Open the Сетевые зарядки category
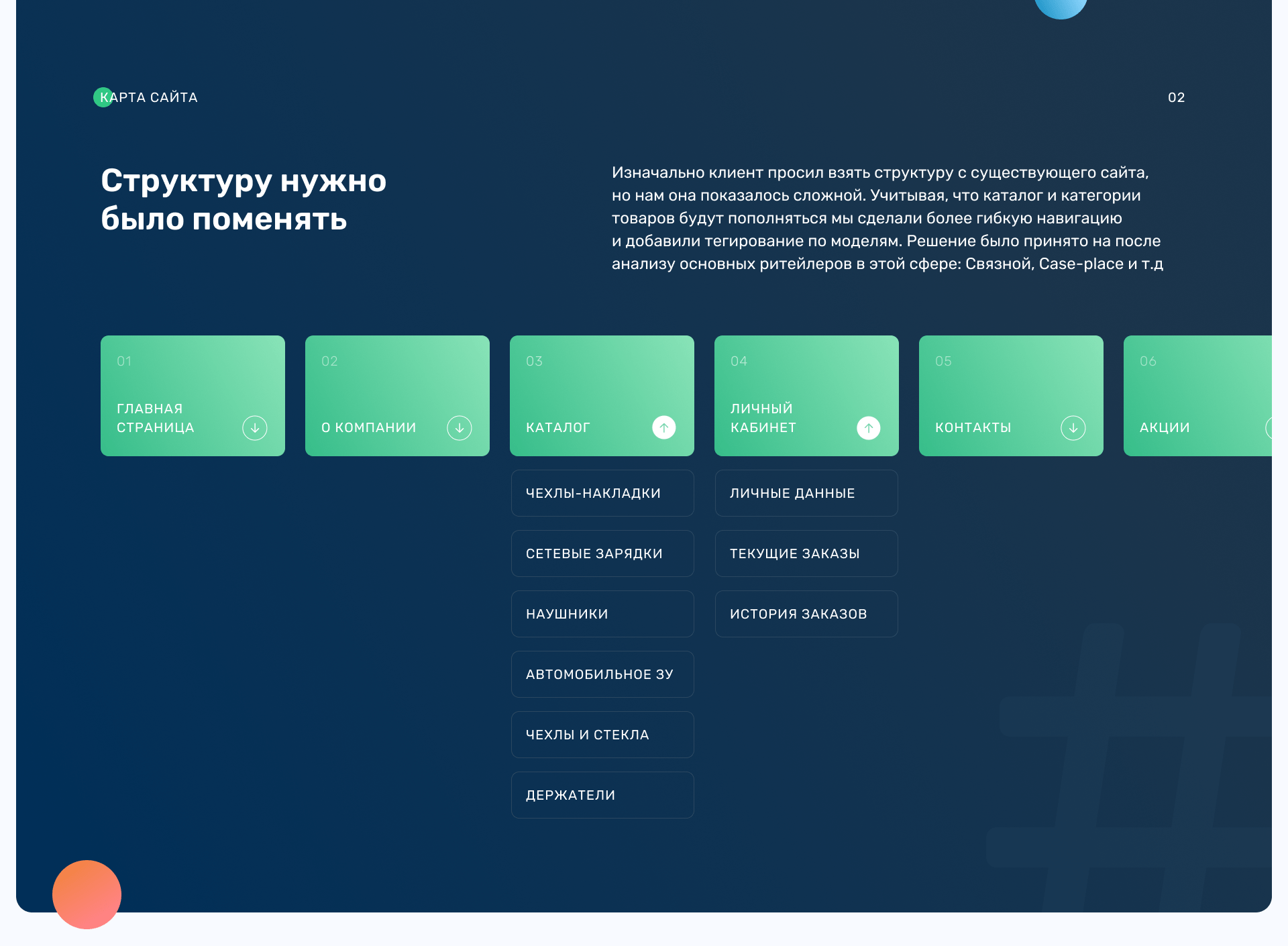The height and width of the screenshot is (946, 1288). point(602,554)
